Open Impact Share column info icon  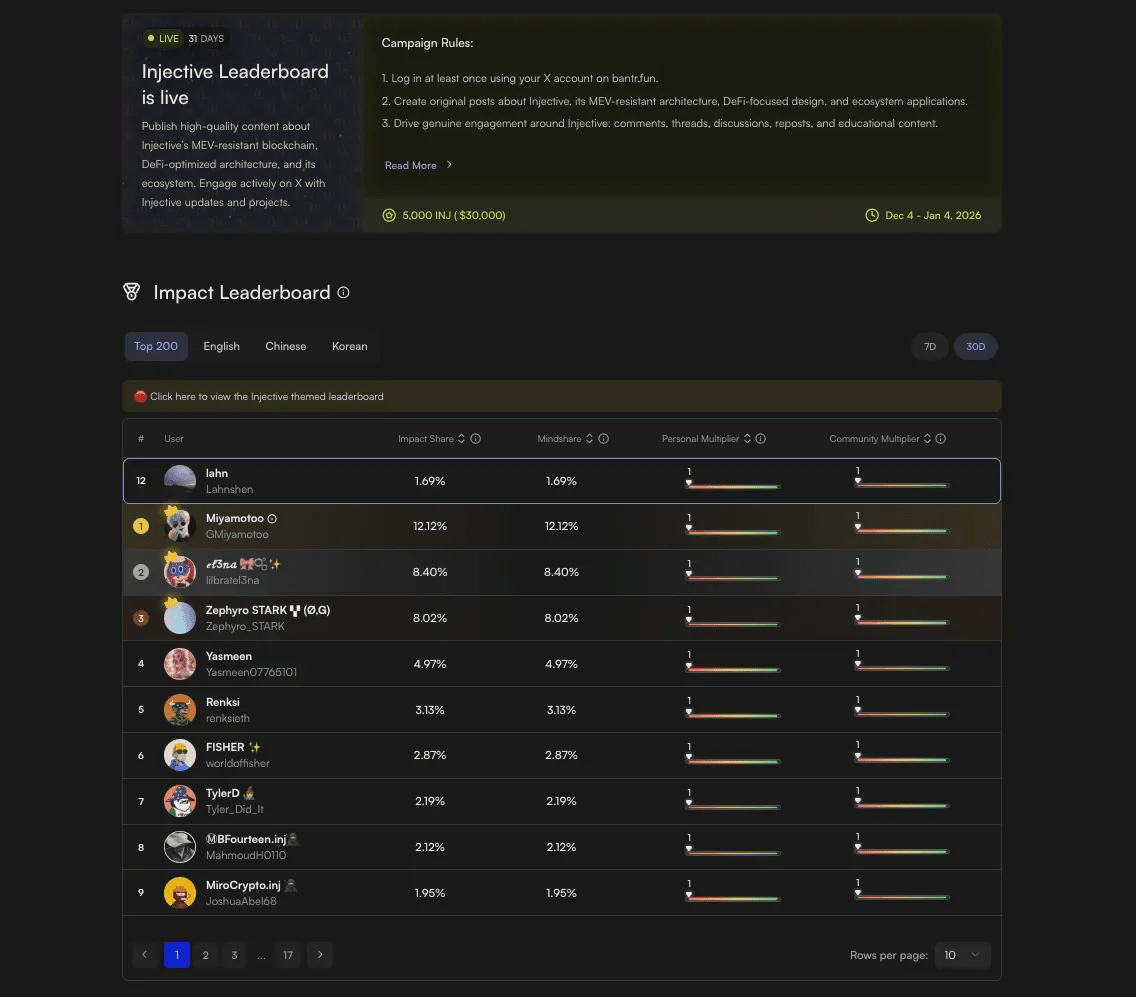tap(475, 438)
